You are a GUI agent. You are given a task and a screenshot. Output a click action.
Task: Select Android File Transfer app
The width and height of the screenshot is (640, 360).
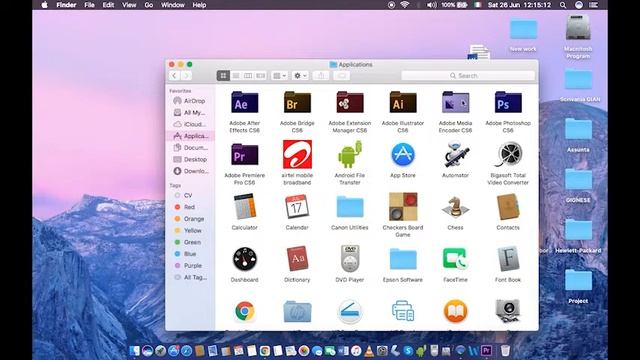tap(350, 154)
